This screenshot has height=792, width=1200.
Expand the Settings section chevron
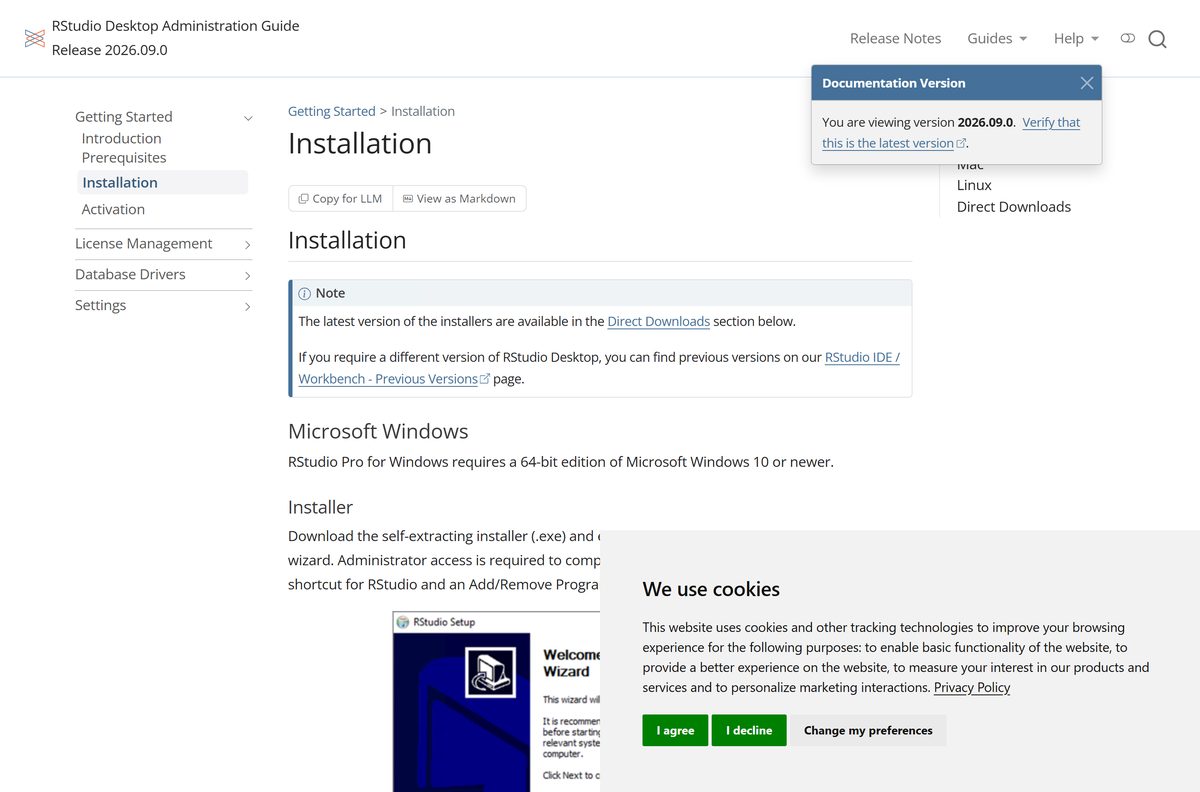(x=248, y=306)
